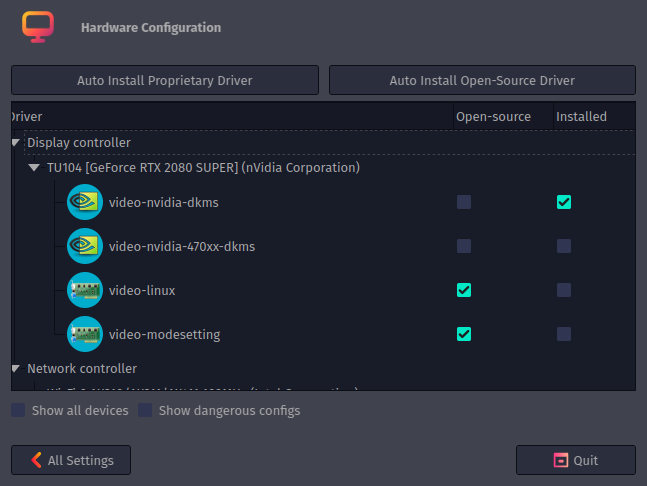Click the Hardware Configuration monitor icon

(x=38, y=27)
